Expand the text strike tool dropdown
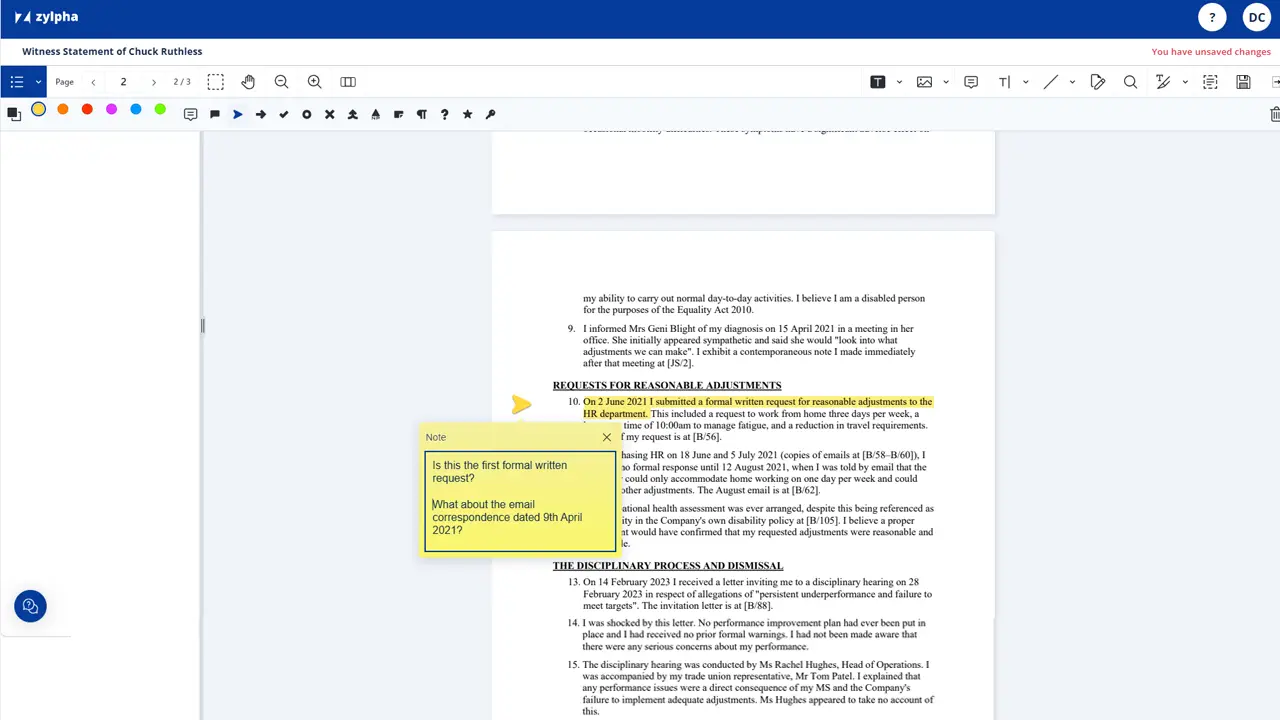The height and width of the screenshot is (720, 1280). pos(1185,82)
